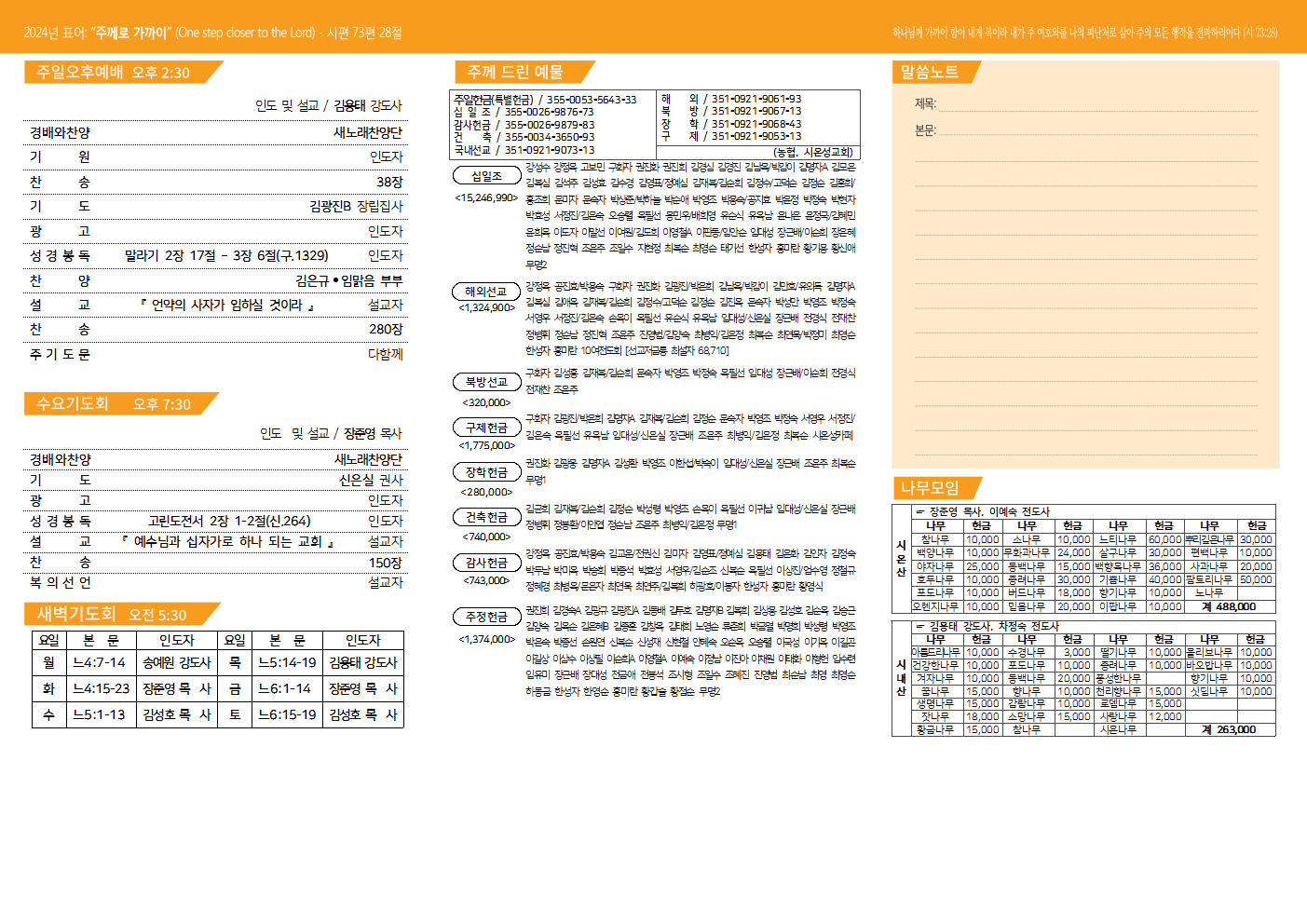Click the total '계 263,000'
Screen dimensions: 1307x924
point(1230,729)
